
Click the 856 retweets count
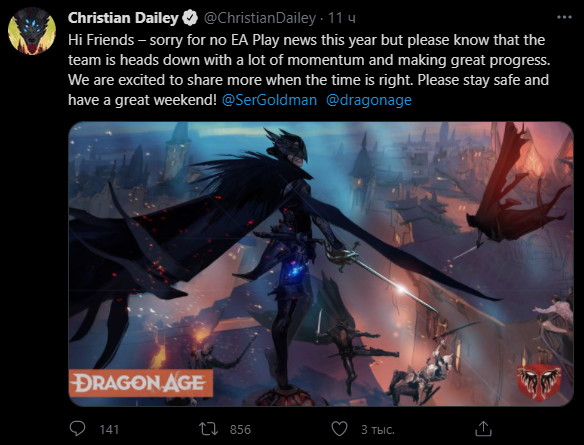240,429
